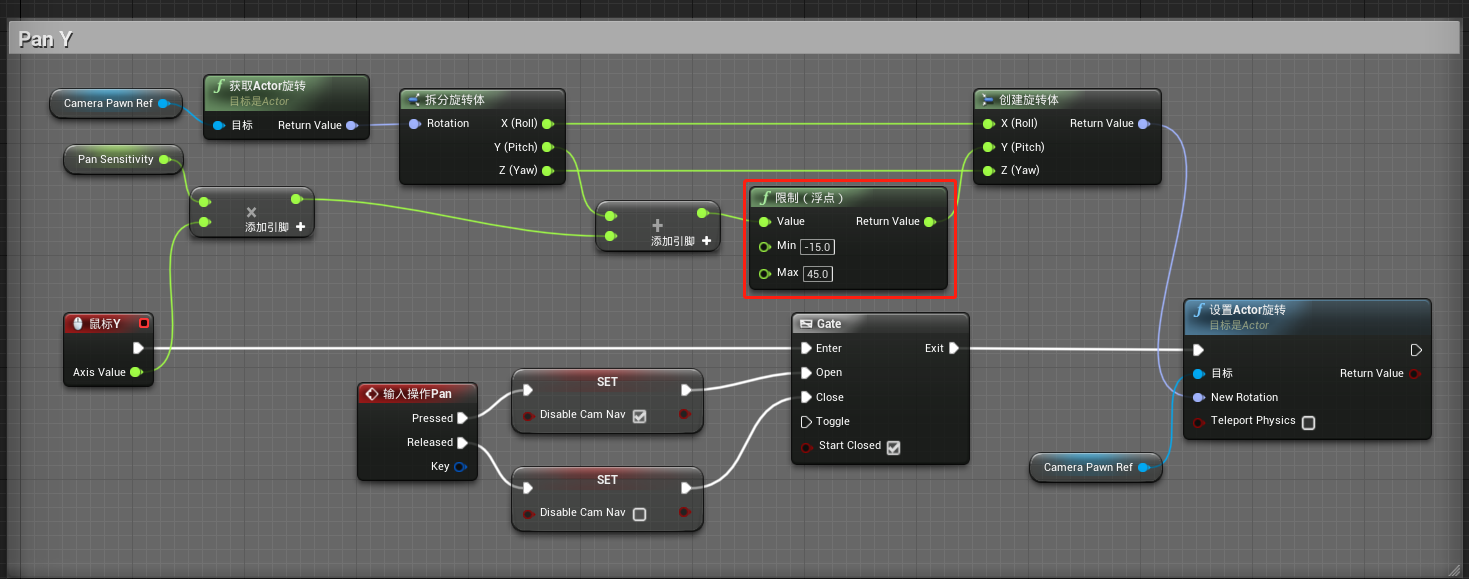This screenshot has width=1469, height=579.
Task: Click the exec output pin of 设置Actor旋转
Action: [1416, 350]
